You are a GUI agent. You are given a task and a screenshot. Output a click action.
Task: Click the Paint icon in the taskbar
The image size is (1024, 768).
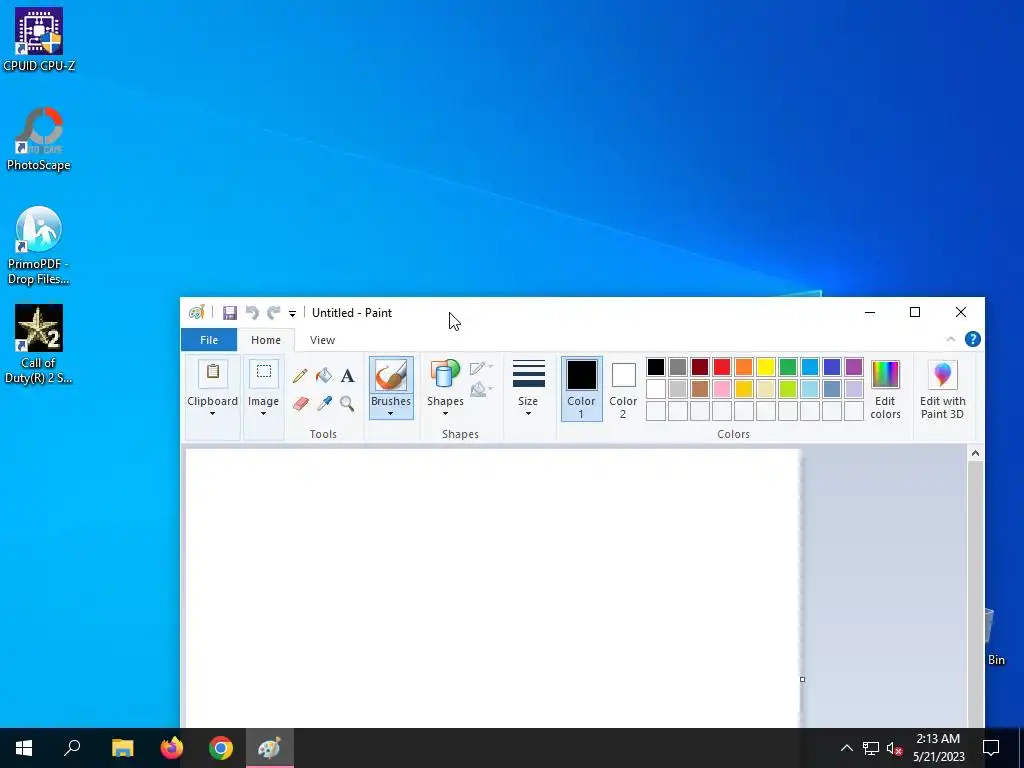click(270, 748)
